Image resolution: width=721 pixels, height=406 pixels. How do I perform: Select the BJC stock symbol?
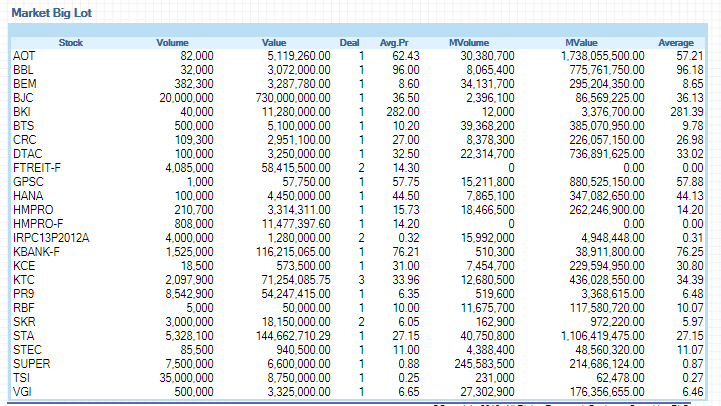[23, 98]
